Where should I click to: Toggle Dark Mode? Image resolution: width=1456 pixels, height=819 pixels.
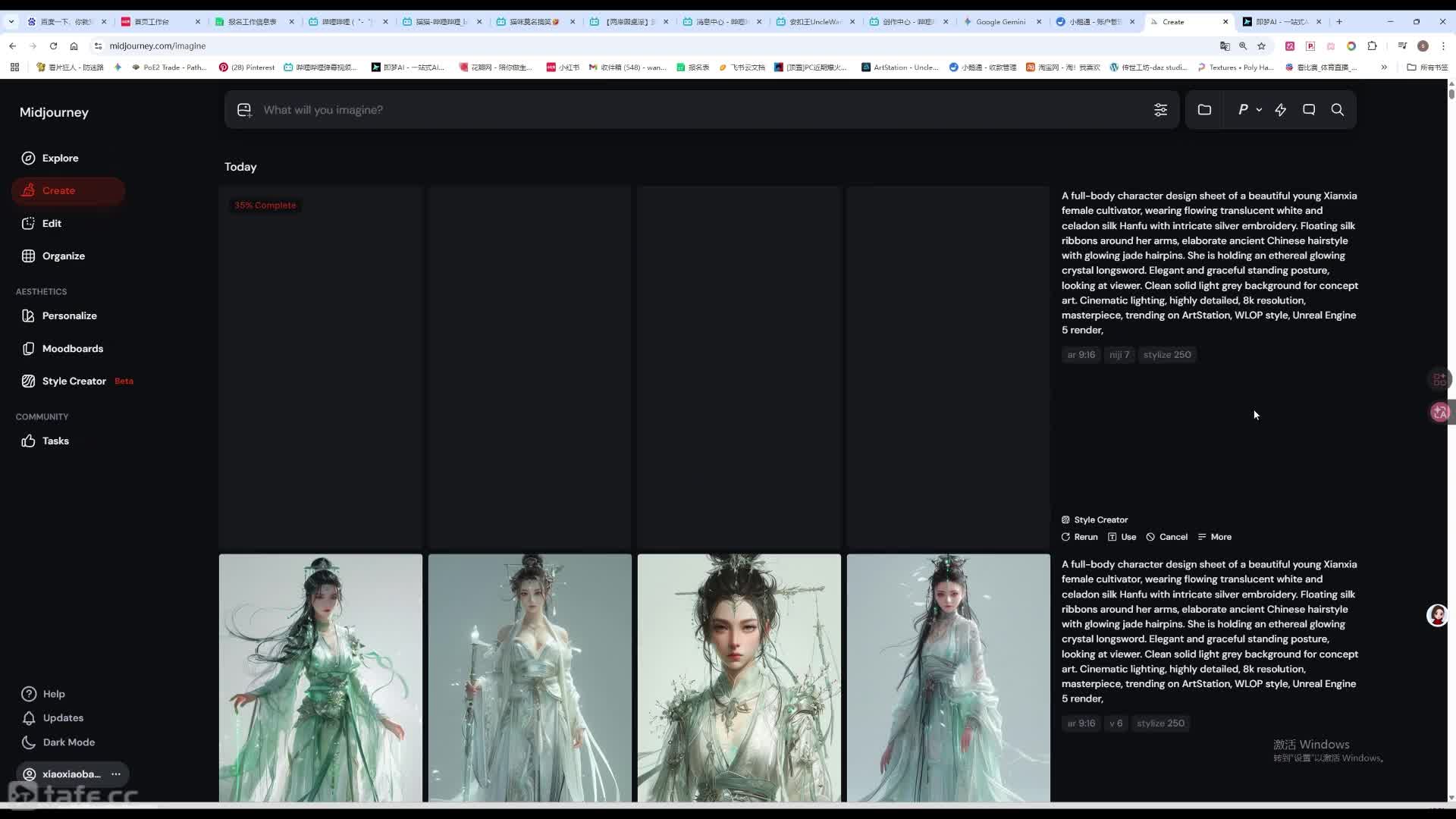pos(58,742)
